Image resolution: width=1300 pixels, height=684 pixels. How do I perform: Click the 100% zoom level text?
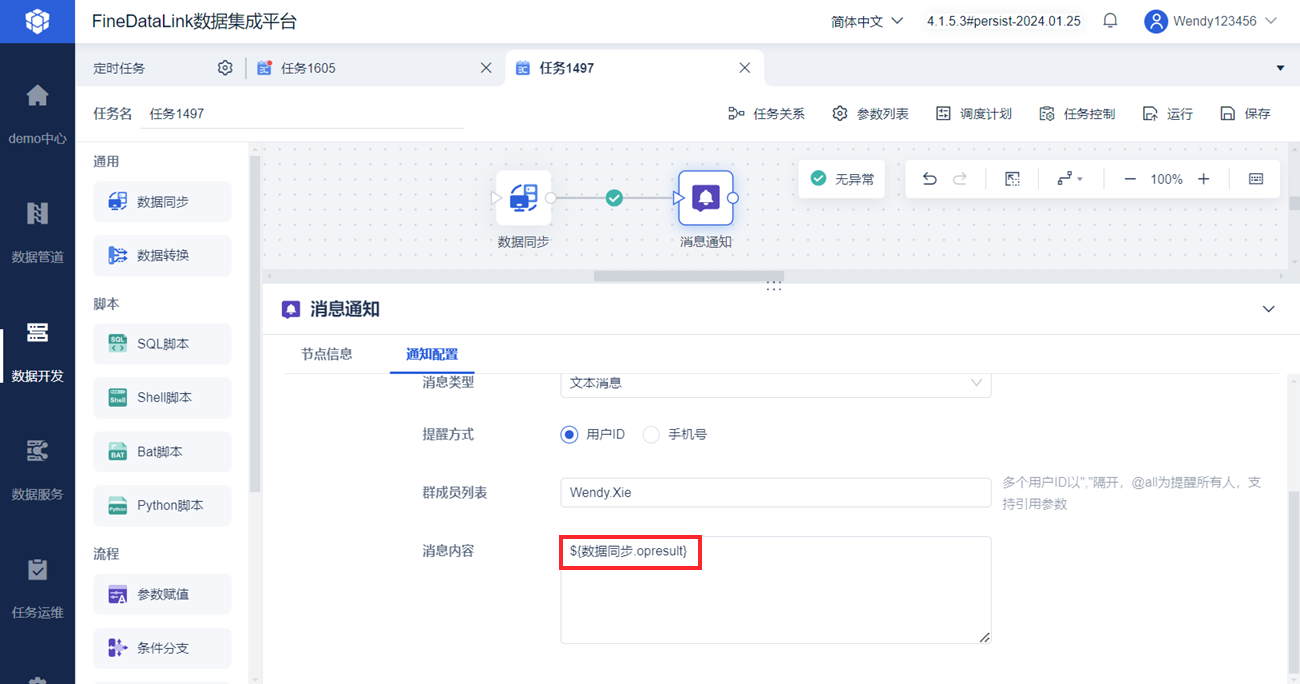[1166, 179]
